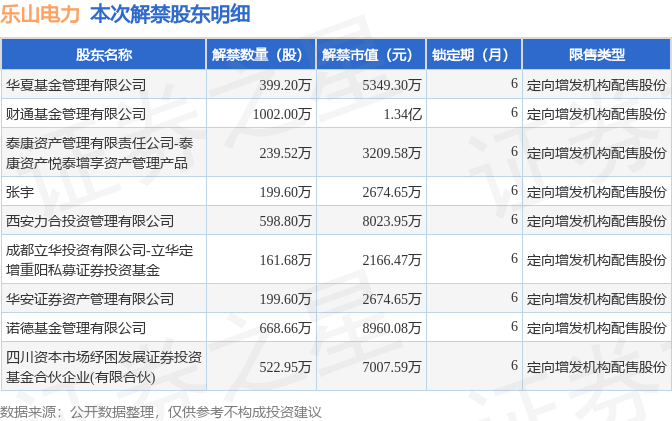Click 定向增发机构配售股份 in the 四川资本市场 row
This screenshot has width=672, height=421.
(597, 367)
